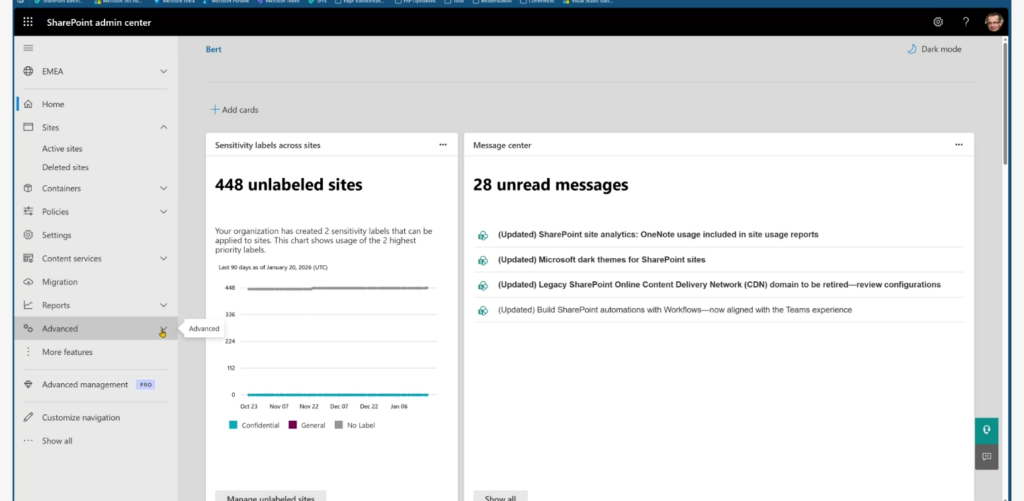1024x501 pixels.
Task: Expand the Content services section
Action: coord(163,259)
